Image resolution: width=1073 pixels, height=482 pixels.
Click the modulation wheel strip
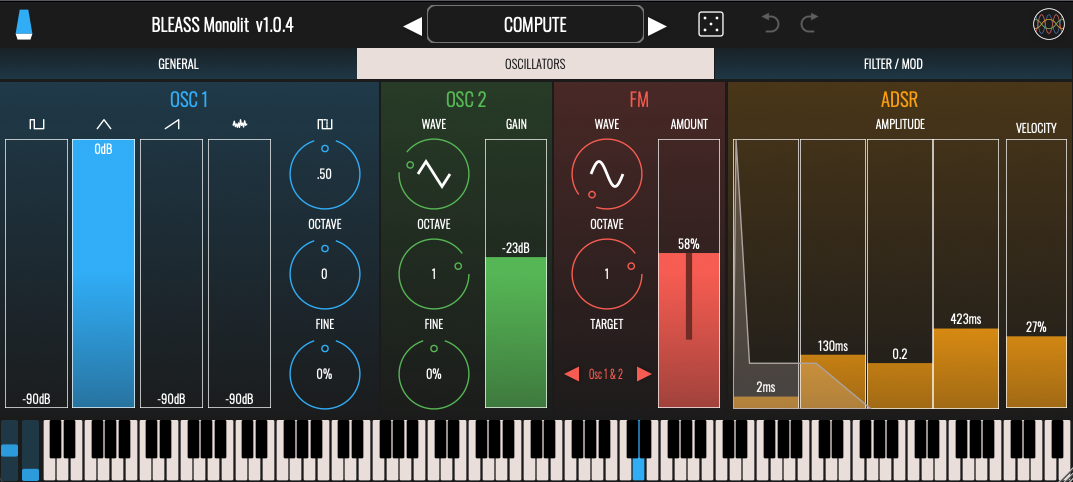(31, 450)
